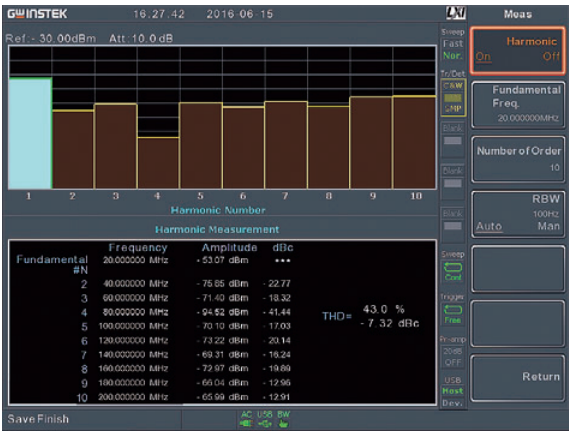573x435 pixels.
Task: Click the -12.91 dBc value
Action: tap(277, 397)
